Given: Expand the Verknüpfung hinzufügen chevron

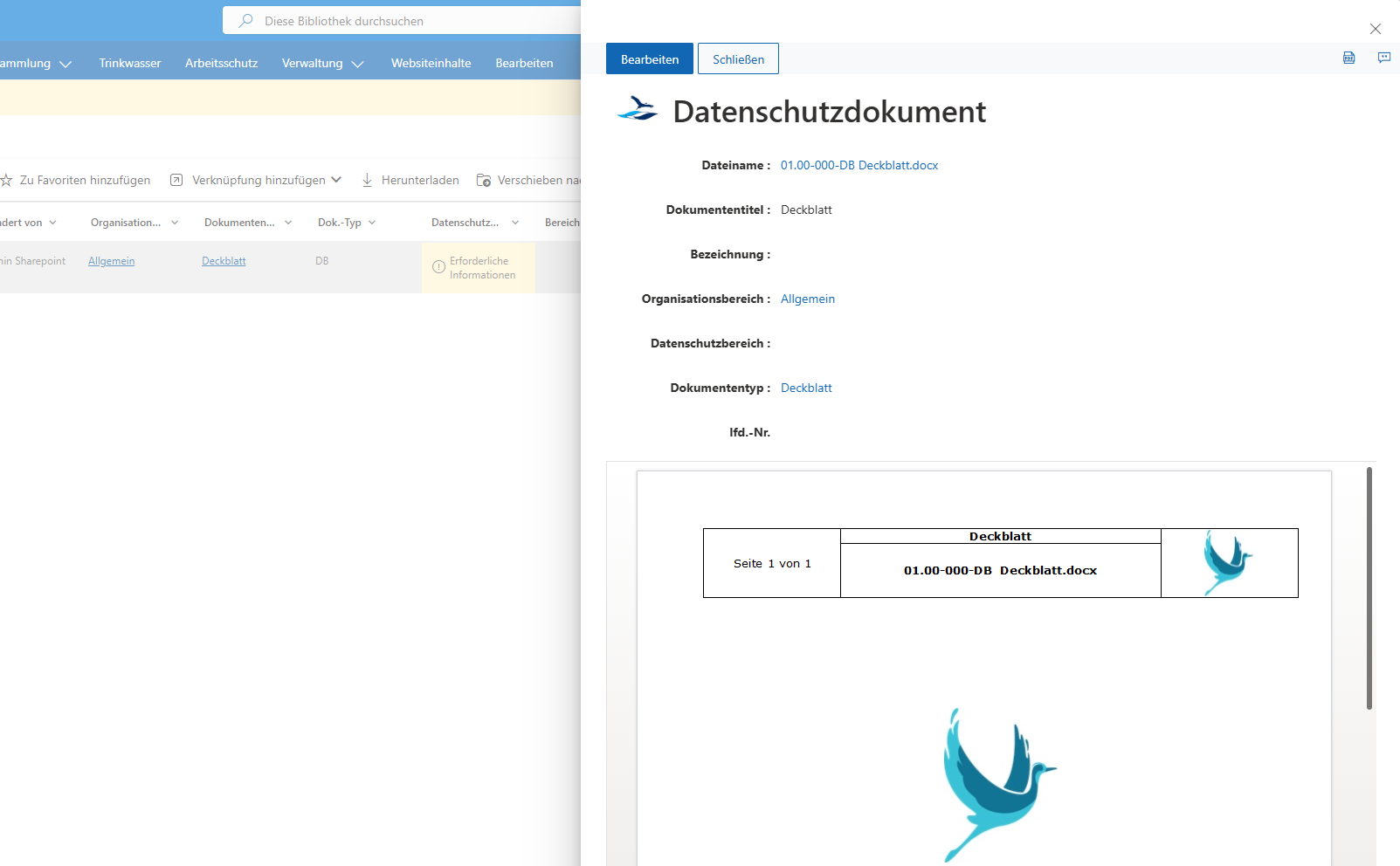Looking at the screenshot, I should coord(336,180).
